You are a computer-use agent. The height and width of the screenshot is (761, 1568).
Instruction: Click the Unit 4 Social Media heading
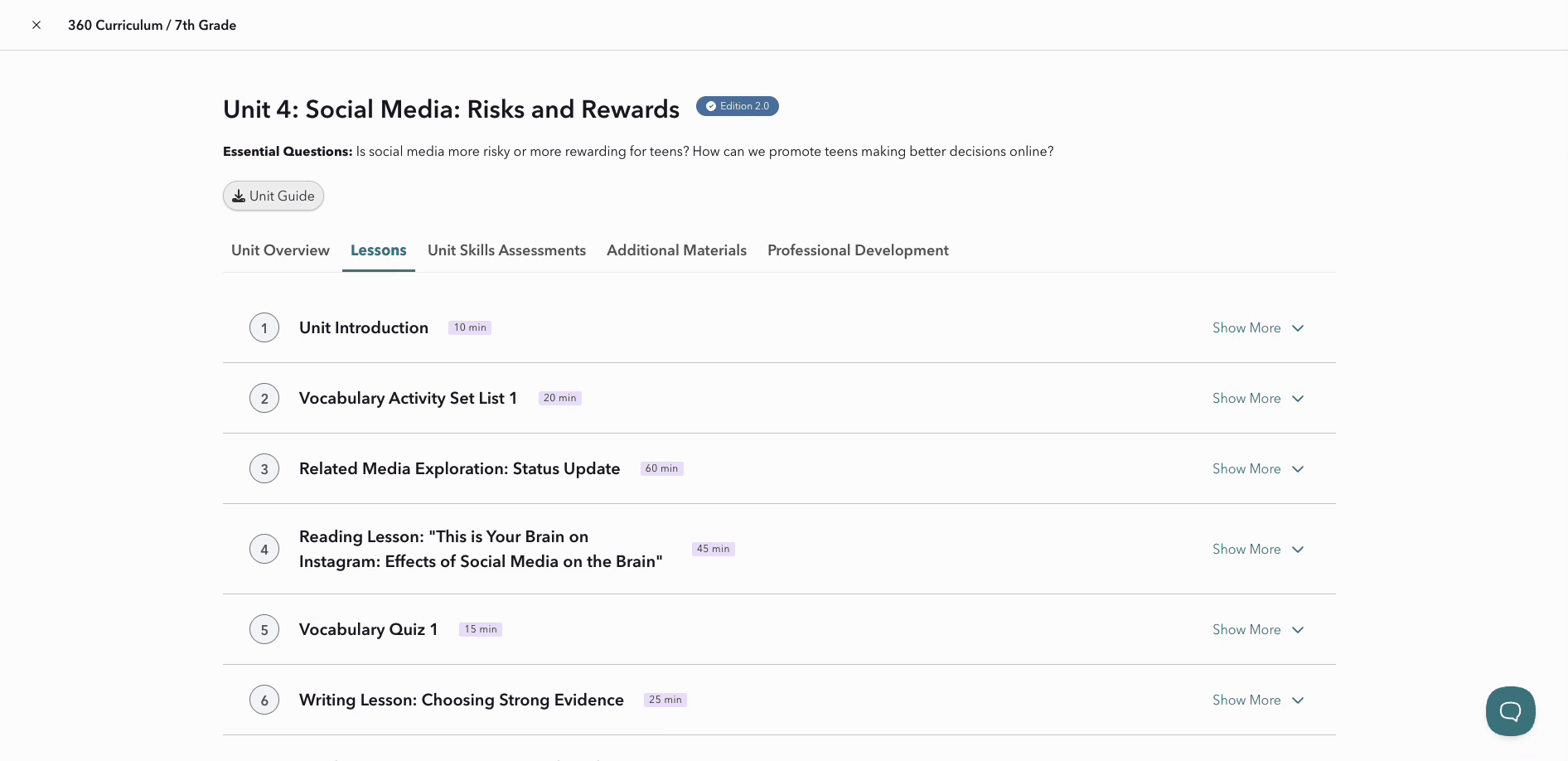[x=451, y=109]
